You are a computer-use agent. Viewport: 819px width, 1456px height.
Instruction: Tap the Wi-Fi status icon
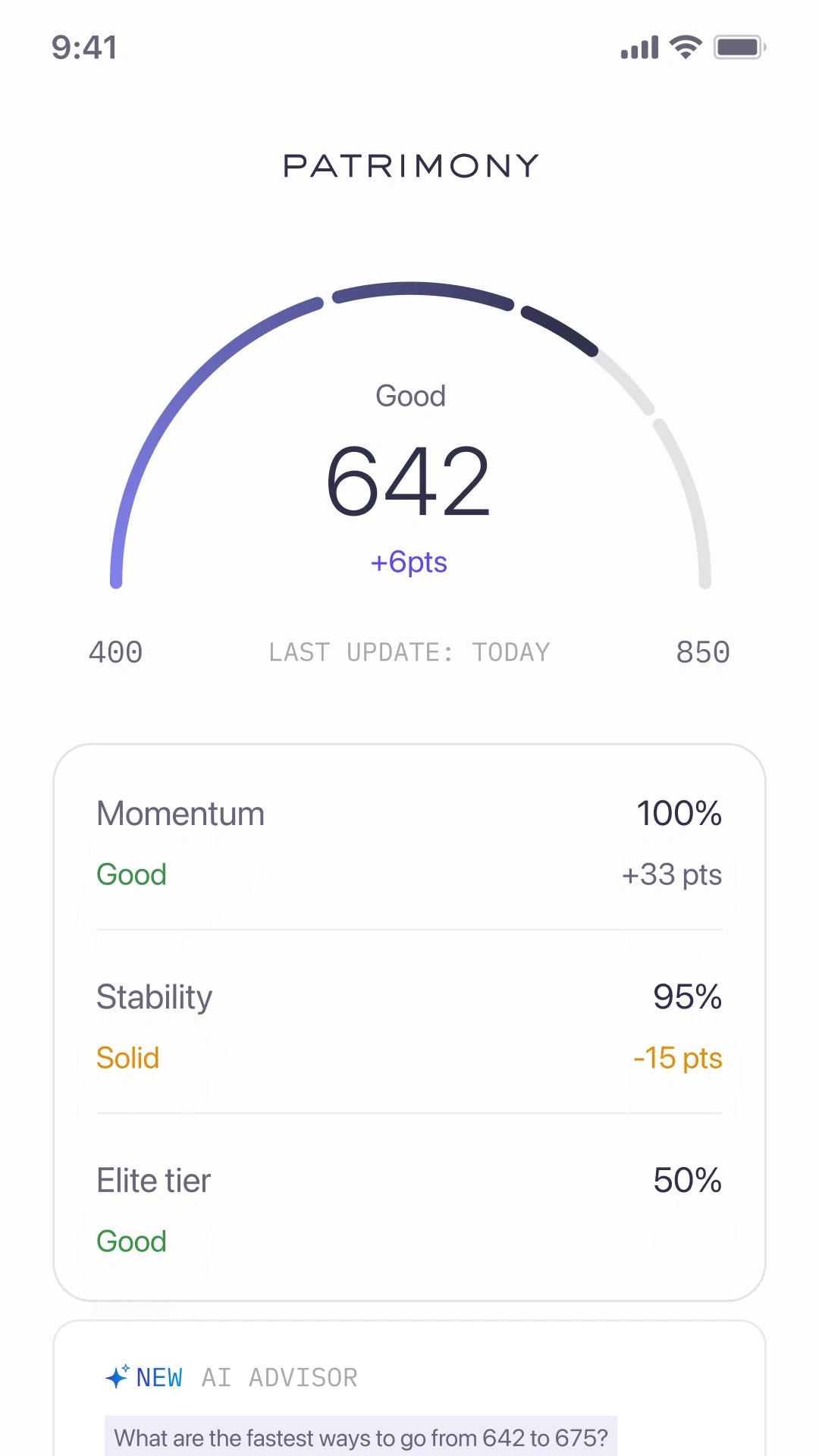(686, 47)
